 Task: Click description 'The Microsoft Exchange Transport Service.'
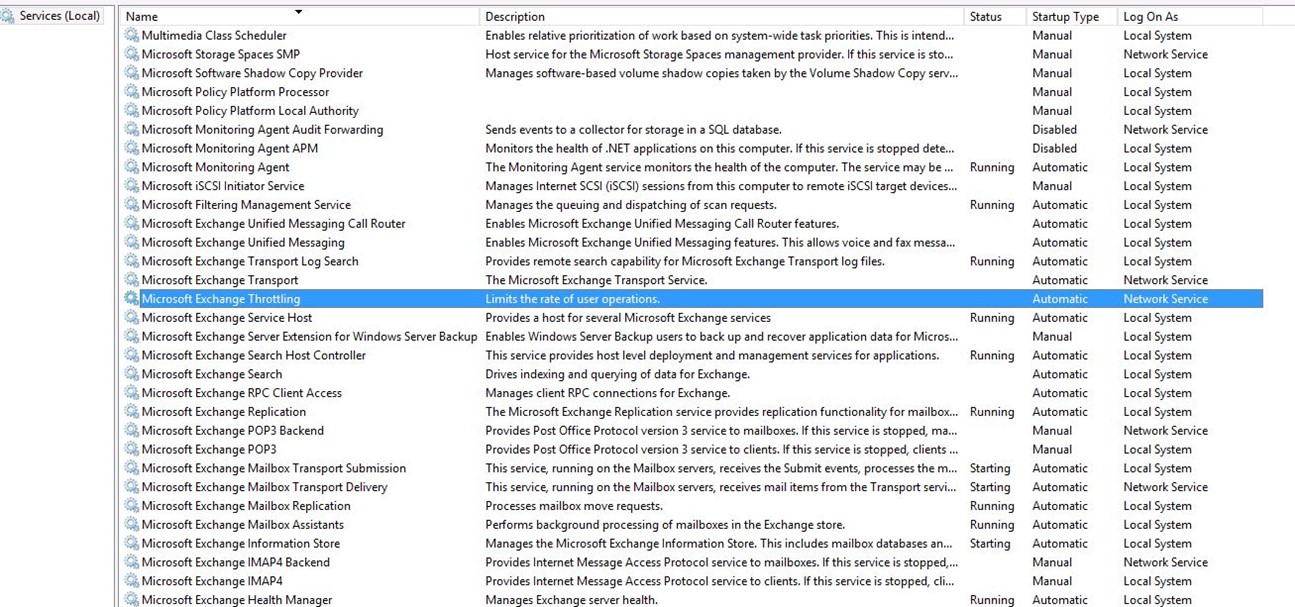[596, 280]
